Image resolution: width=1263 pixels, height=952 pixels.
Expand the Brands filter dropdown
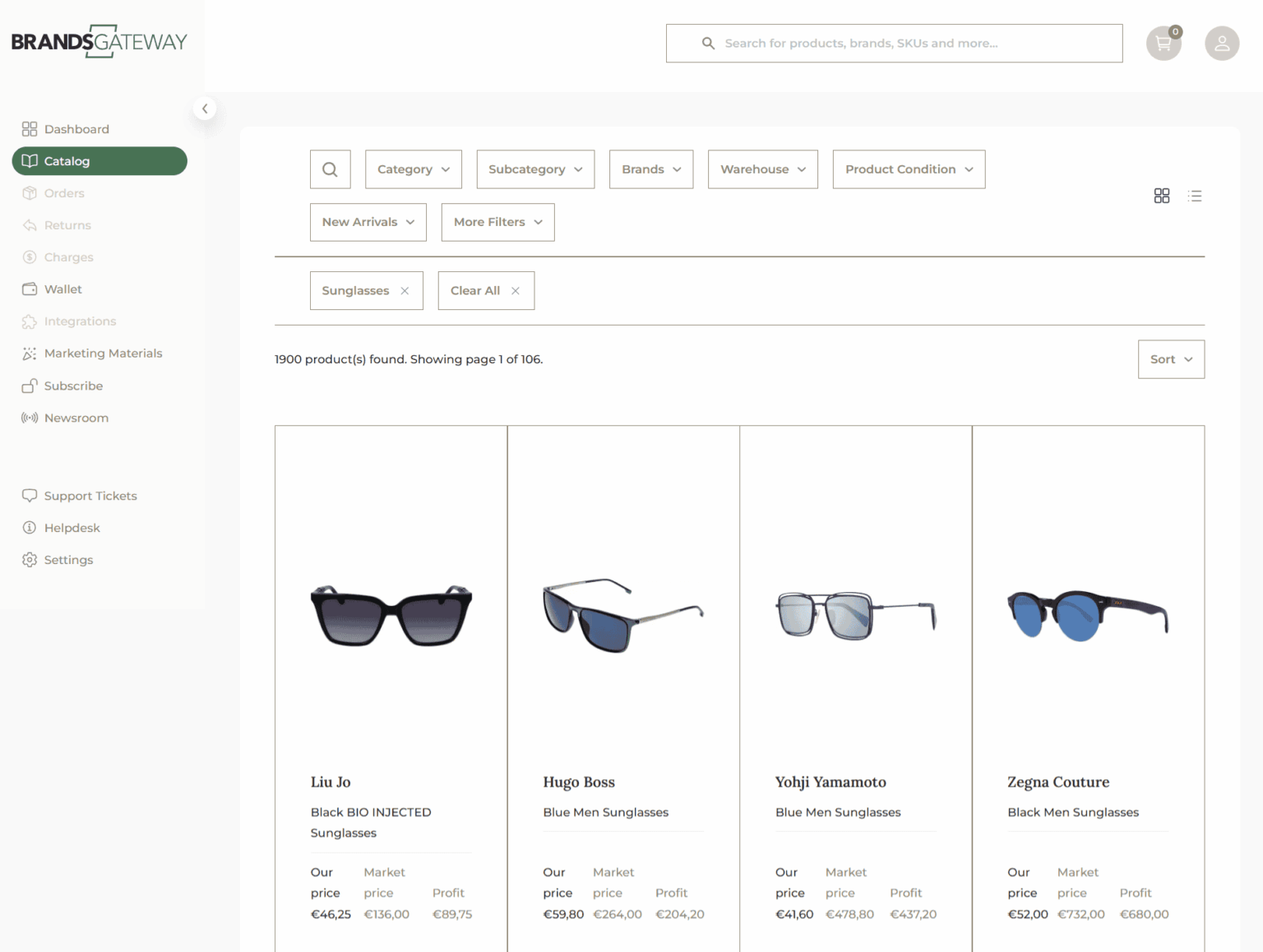650,169
